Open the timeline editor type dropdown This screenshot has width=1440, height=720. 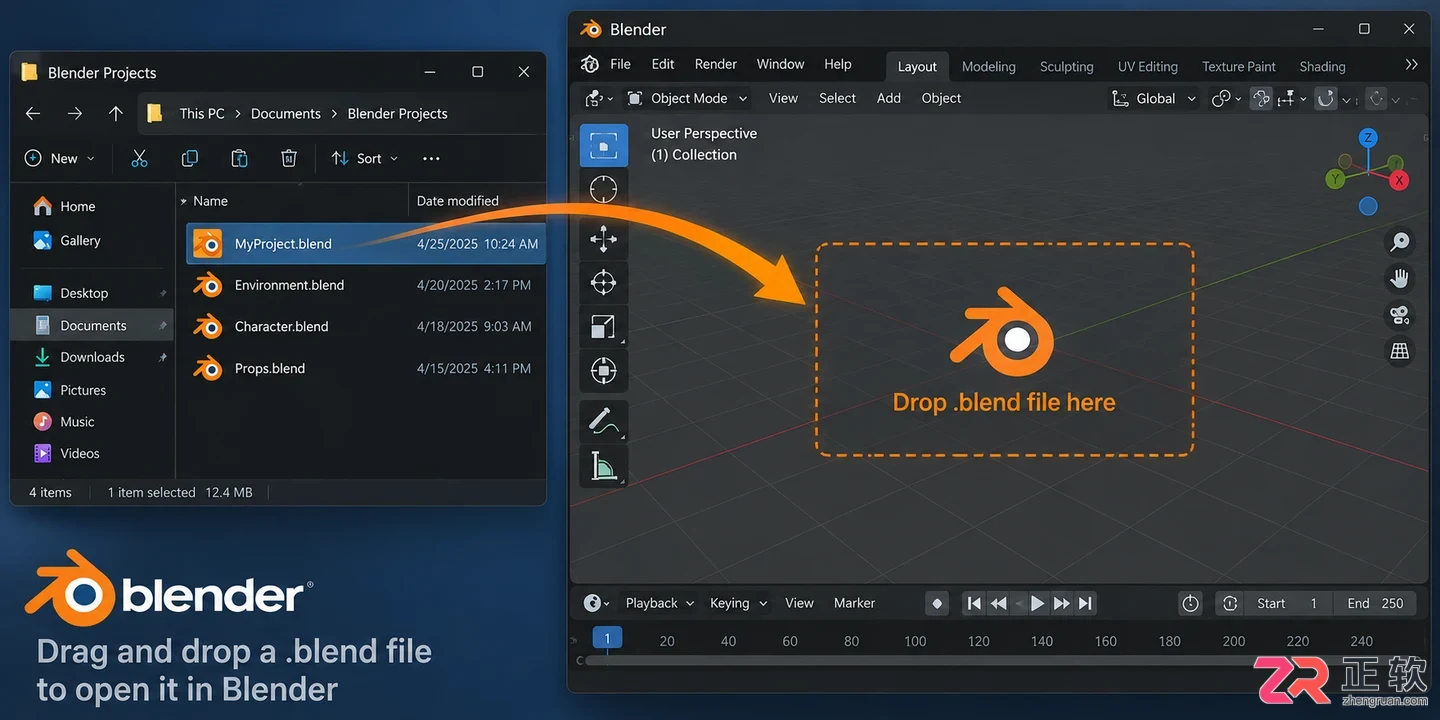click(x=597, y=603)
